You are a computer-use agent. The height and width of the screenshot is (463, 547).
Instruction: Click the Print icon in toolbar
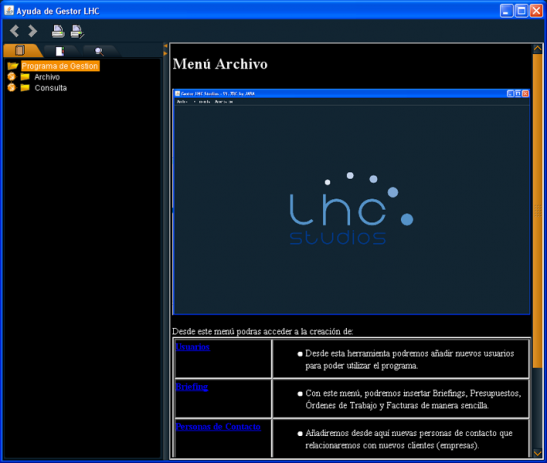pos(58,31)
